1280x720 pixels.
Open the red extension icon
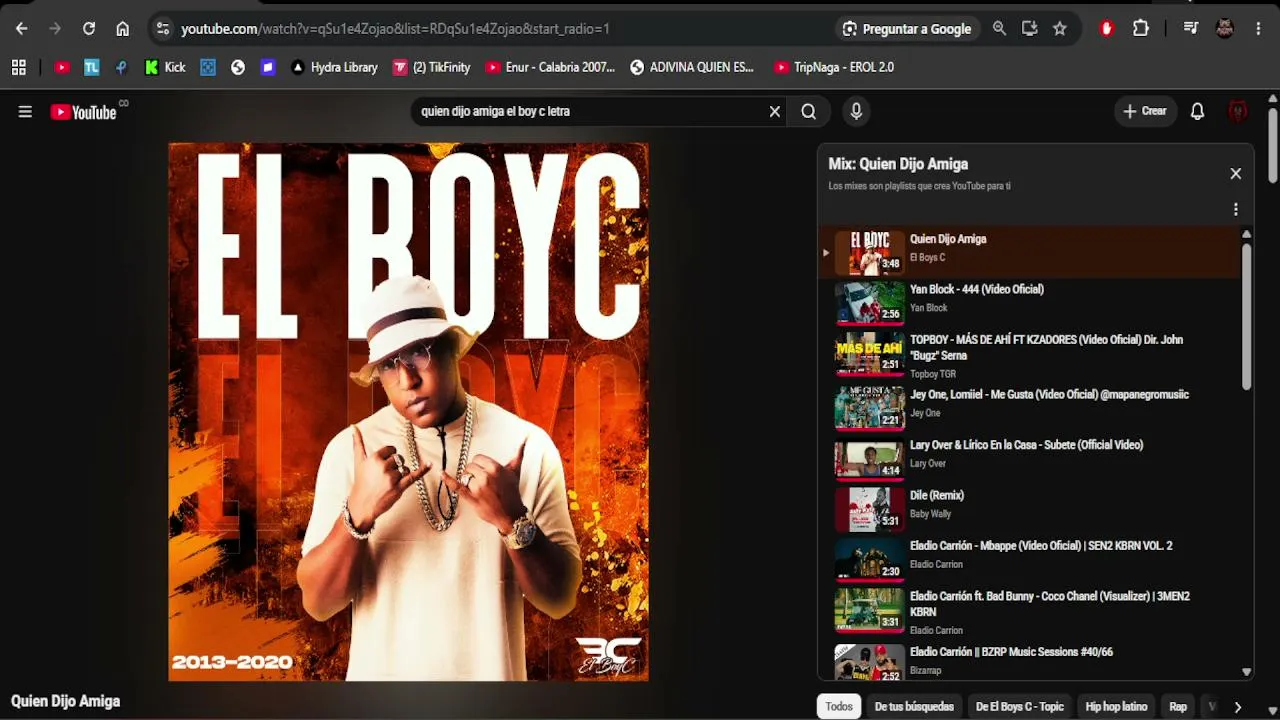pyautogui.click(x=1106, y=29)
